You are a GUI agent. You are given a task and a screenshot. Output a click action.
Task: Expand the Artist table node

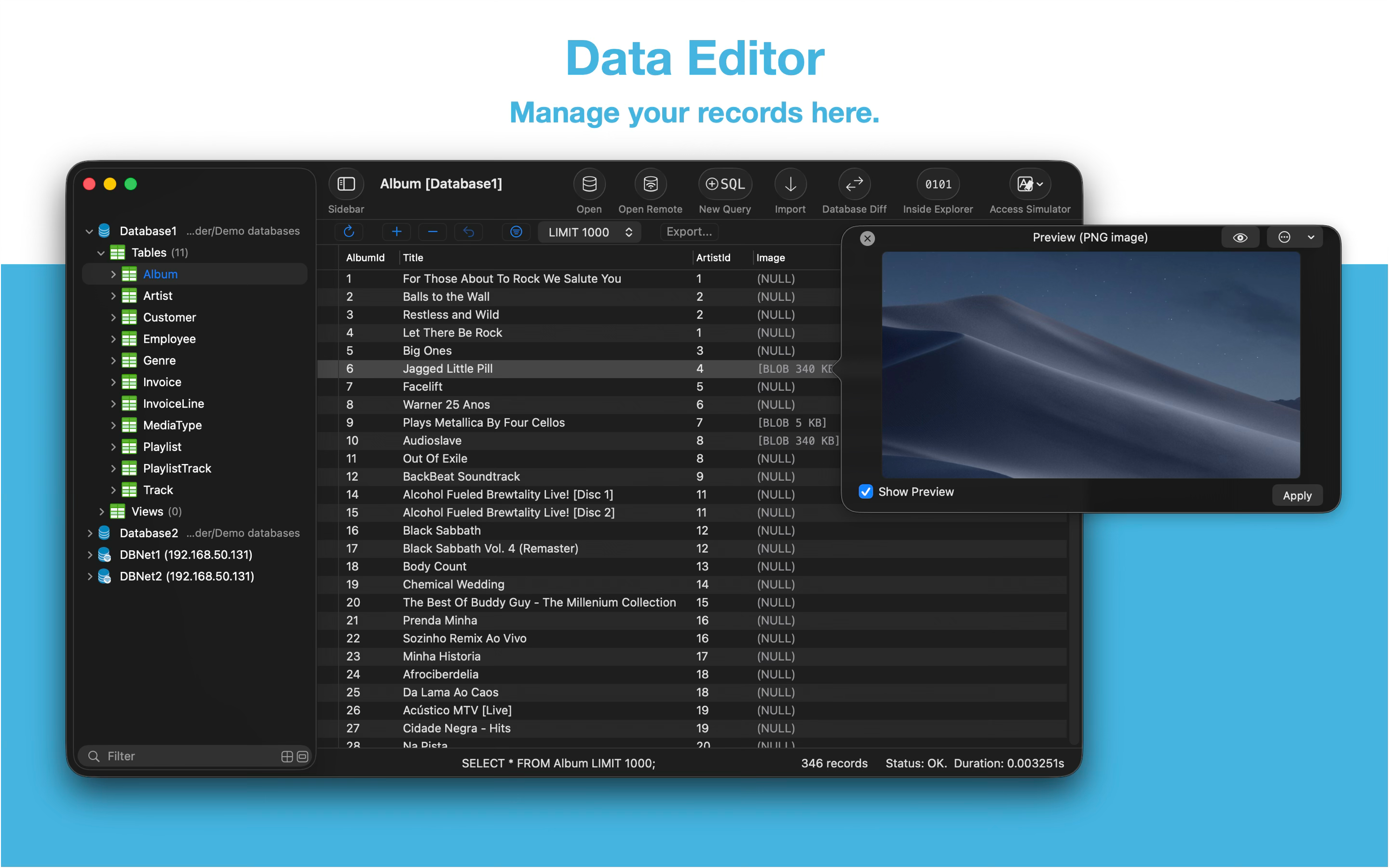113,296
